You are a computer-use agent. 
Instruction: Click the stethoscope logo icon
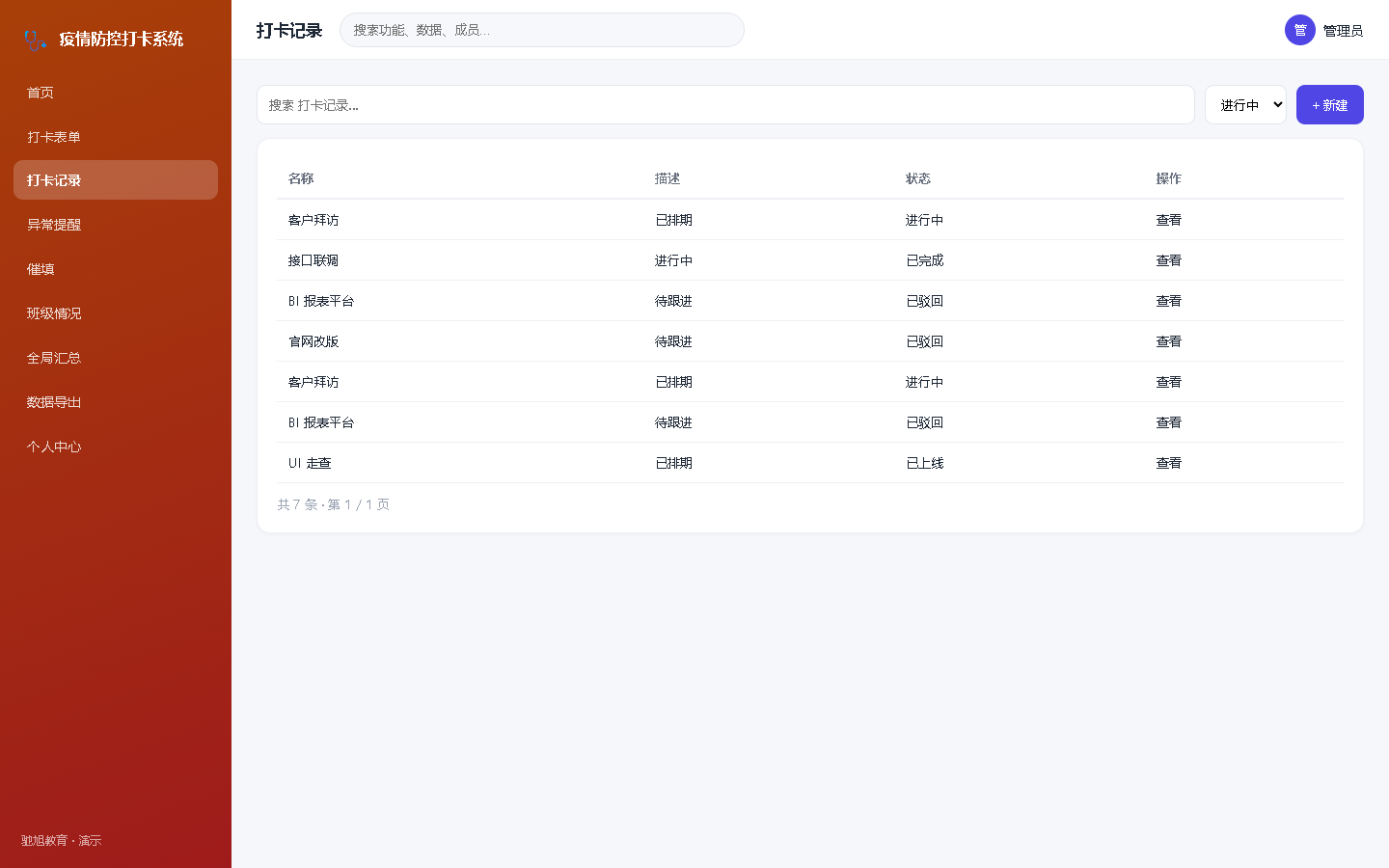[x=35, y=40]
